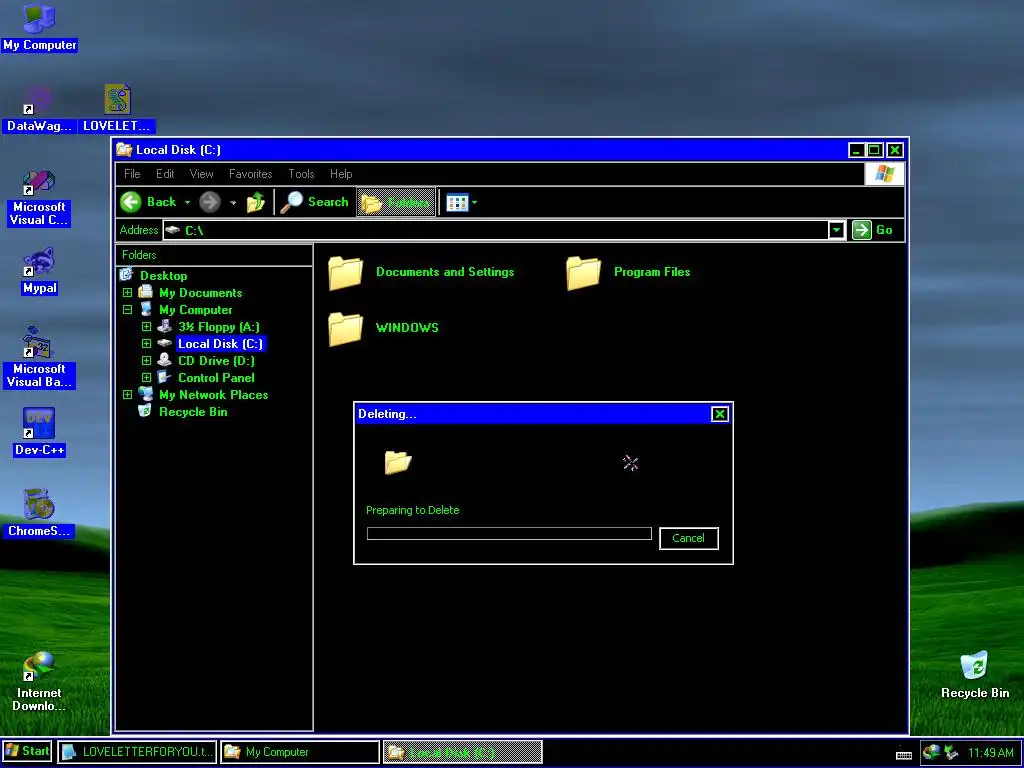
Task: Open the View menu
Action: (201, 174)
